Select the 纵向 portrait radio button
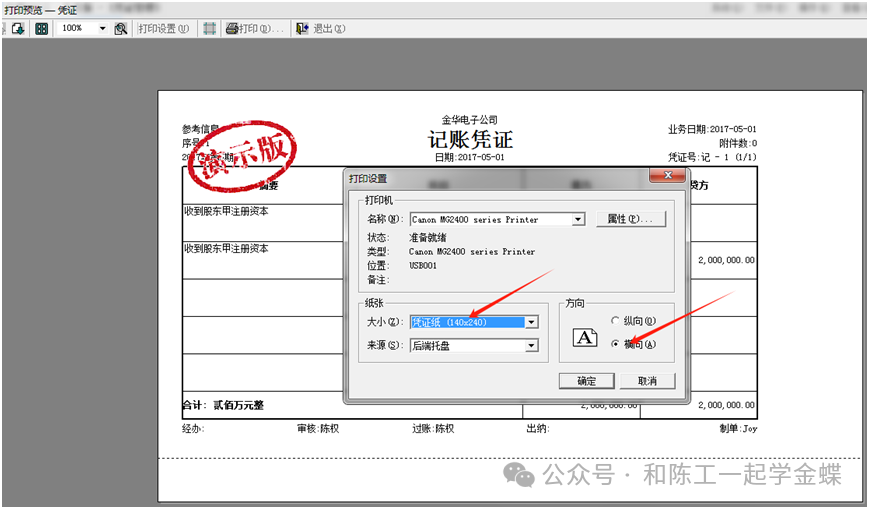The width and height of the screenshot is (869, 509). (616, 321)
